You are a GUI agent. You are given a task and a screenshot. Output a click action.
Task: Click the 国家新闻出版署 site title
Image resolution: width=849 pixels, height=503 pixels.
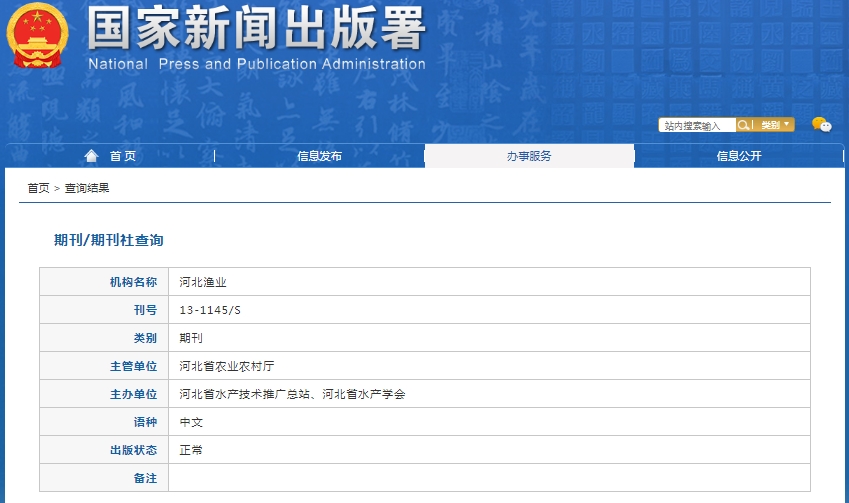[x=256, y=30]
